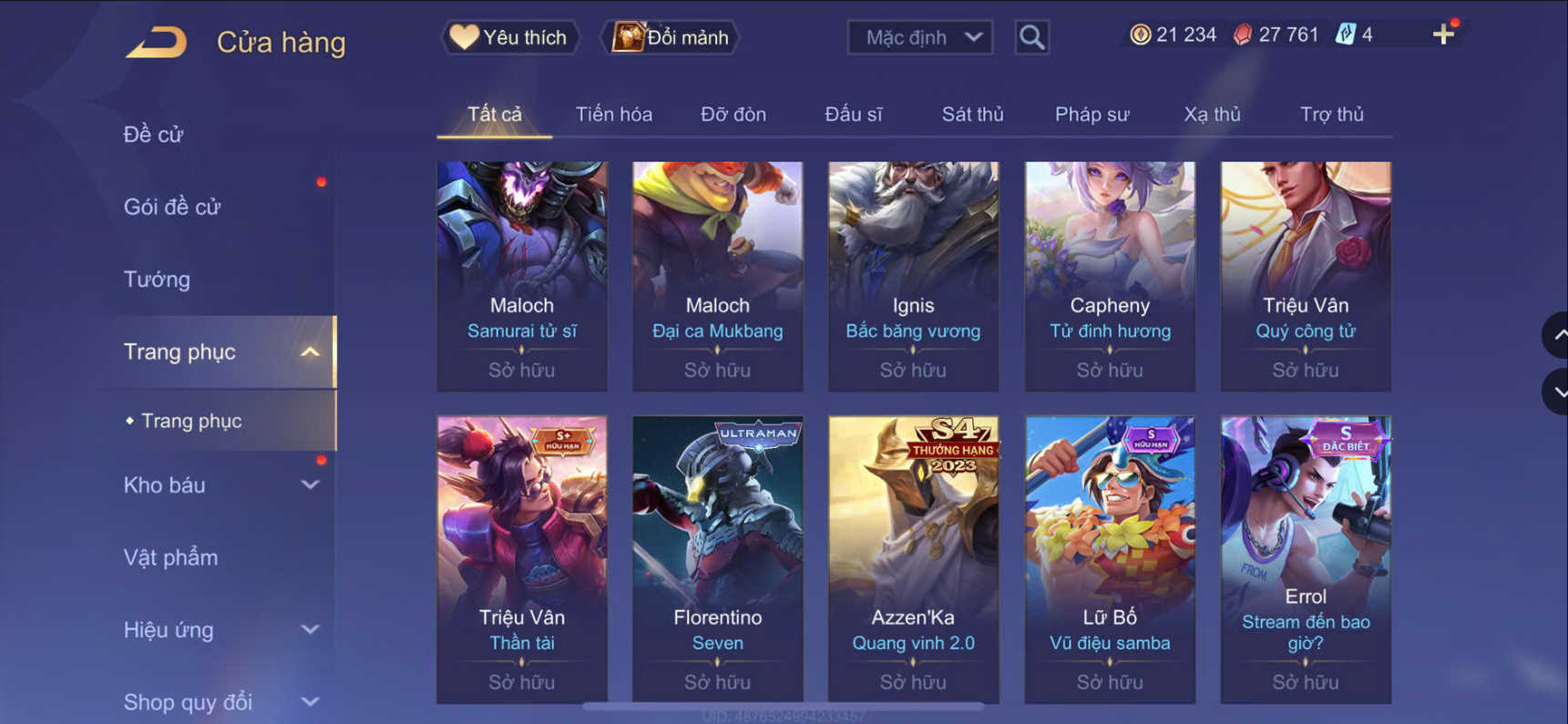The height and width of the screenshot is (724, 1568).
Task: Go back using the arrow icon
Action: pos(156,42)
